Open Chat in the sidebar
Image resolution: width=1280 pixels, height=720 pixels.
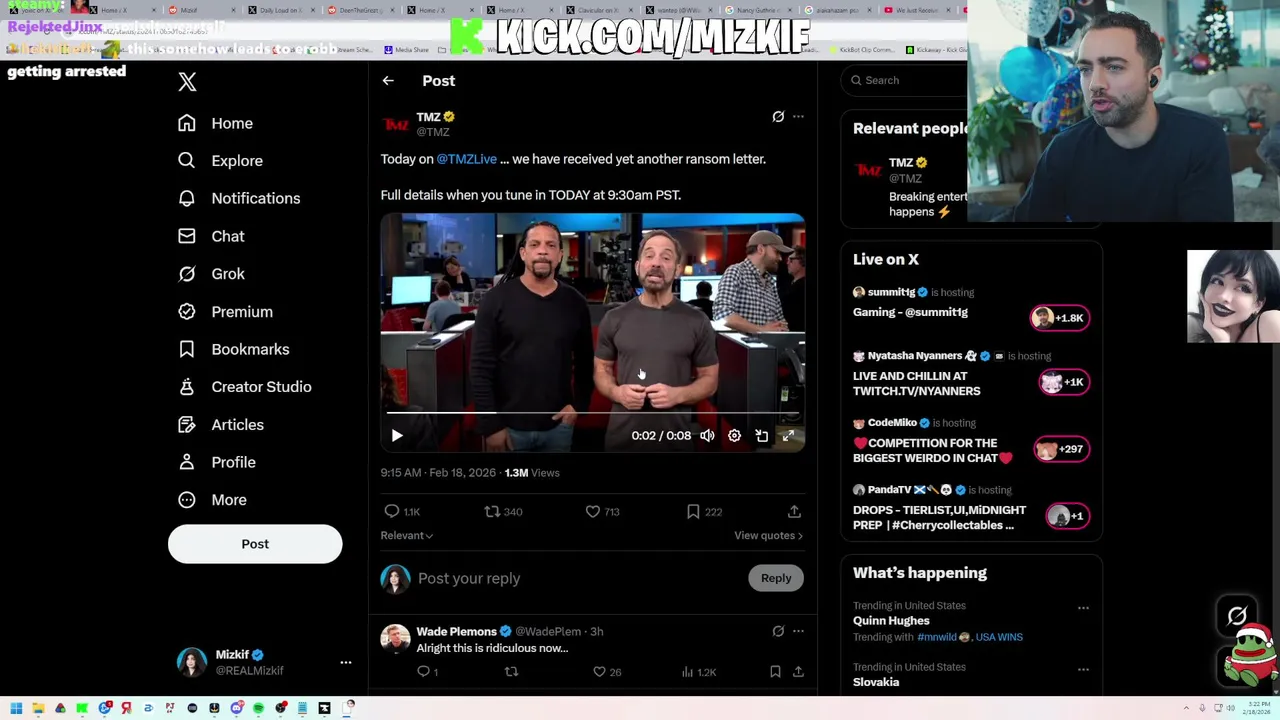point(211,236)
